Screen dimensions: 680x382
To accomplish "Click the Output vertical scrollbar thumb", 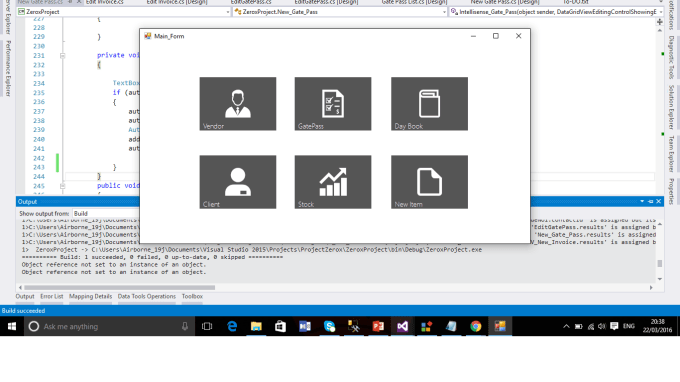I will point(660,263).
